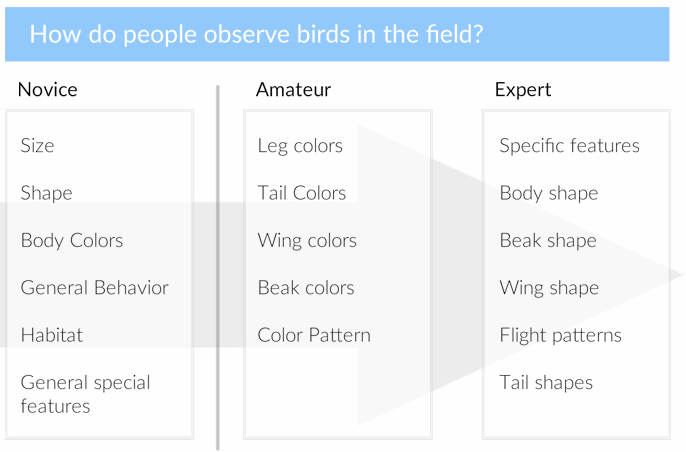Select General Behavior in Novice list

tap(94, 287)
